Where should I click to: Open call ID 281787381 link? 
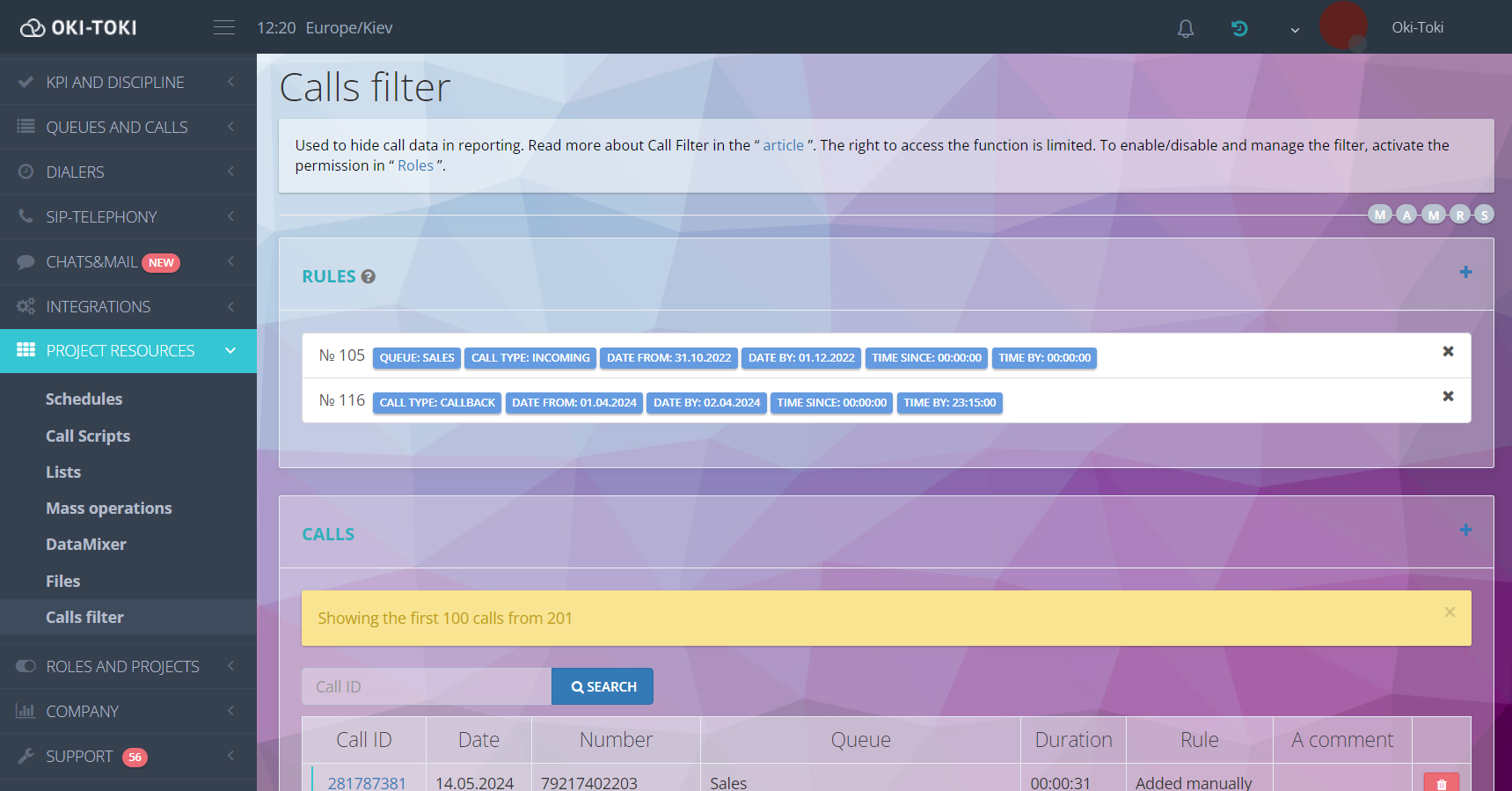click(367, 782)
